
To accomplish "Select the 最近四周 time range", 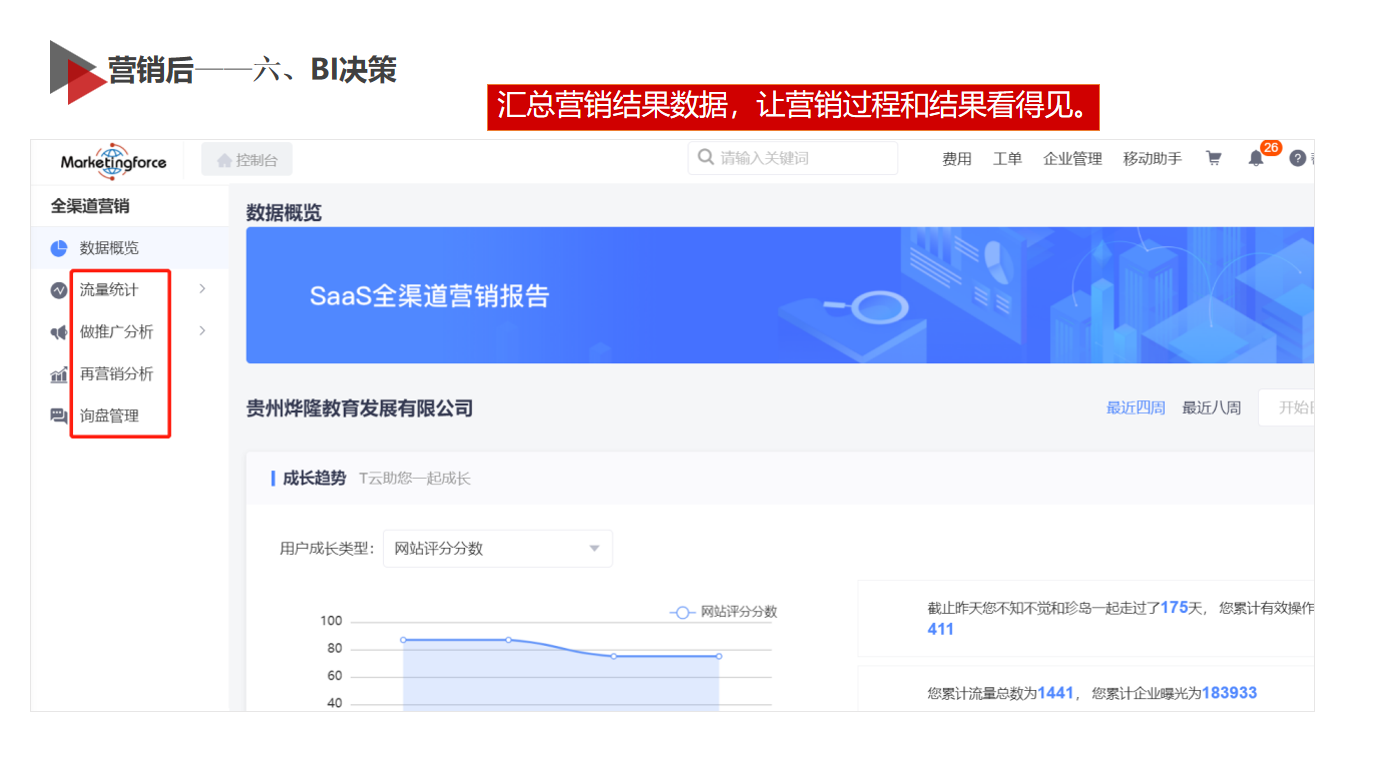I will click(1135, 408).
